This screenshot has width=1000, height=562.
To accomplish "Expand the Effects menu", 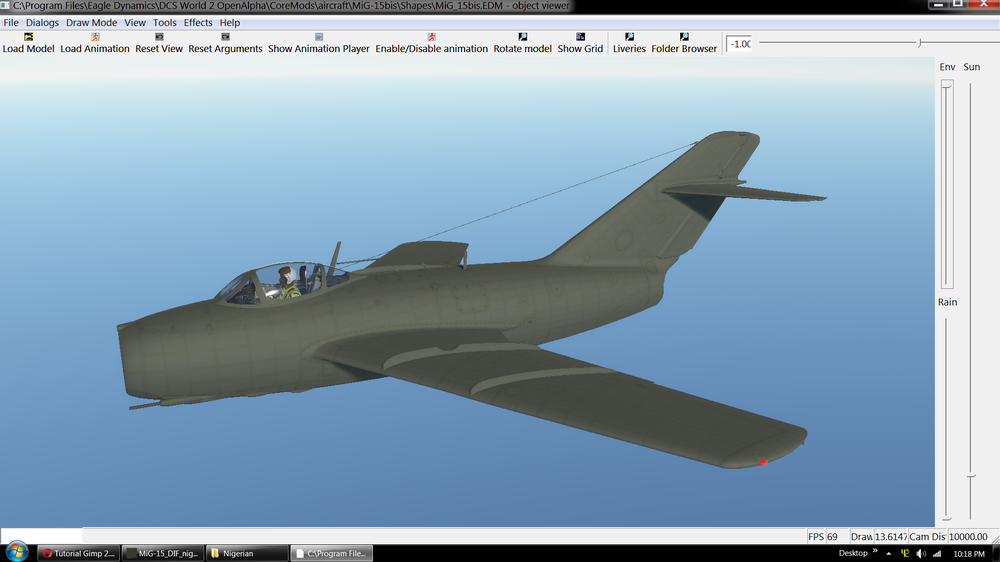I will point(198,22).
